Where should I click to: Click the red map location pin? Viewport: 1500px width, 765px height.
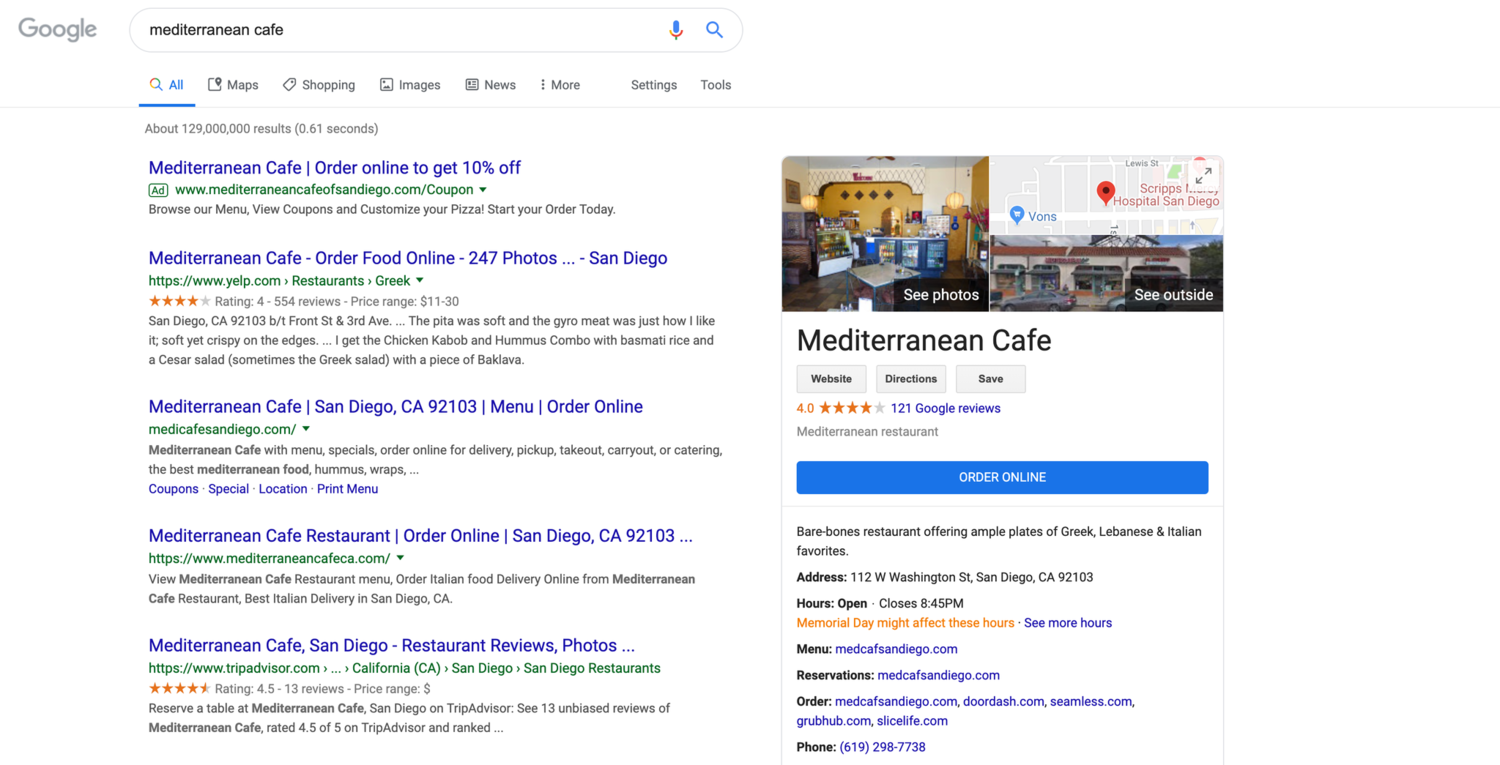tap(1105, 192)
